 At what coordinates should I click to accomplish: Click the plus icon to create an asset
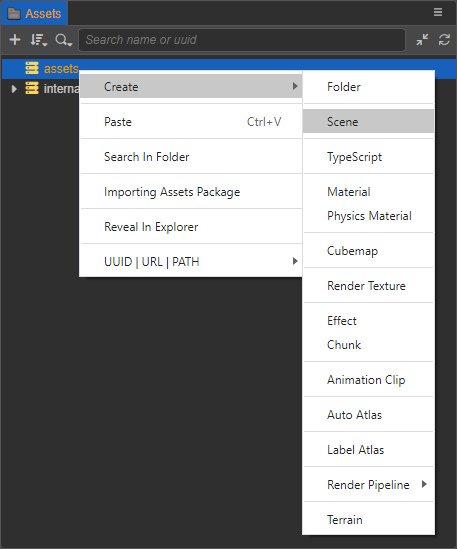pos(15,40)
